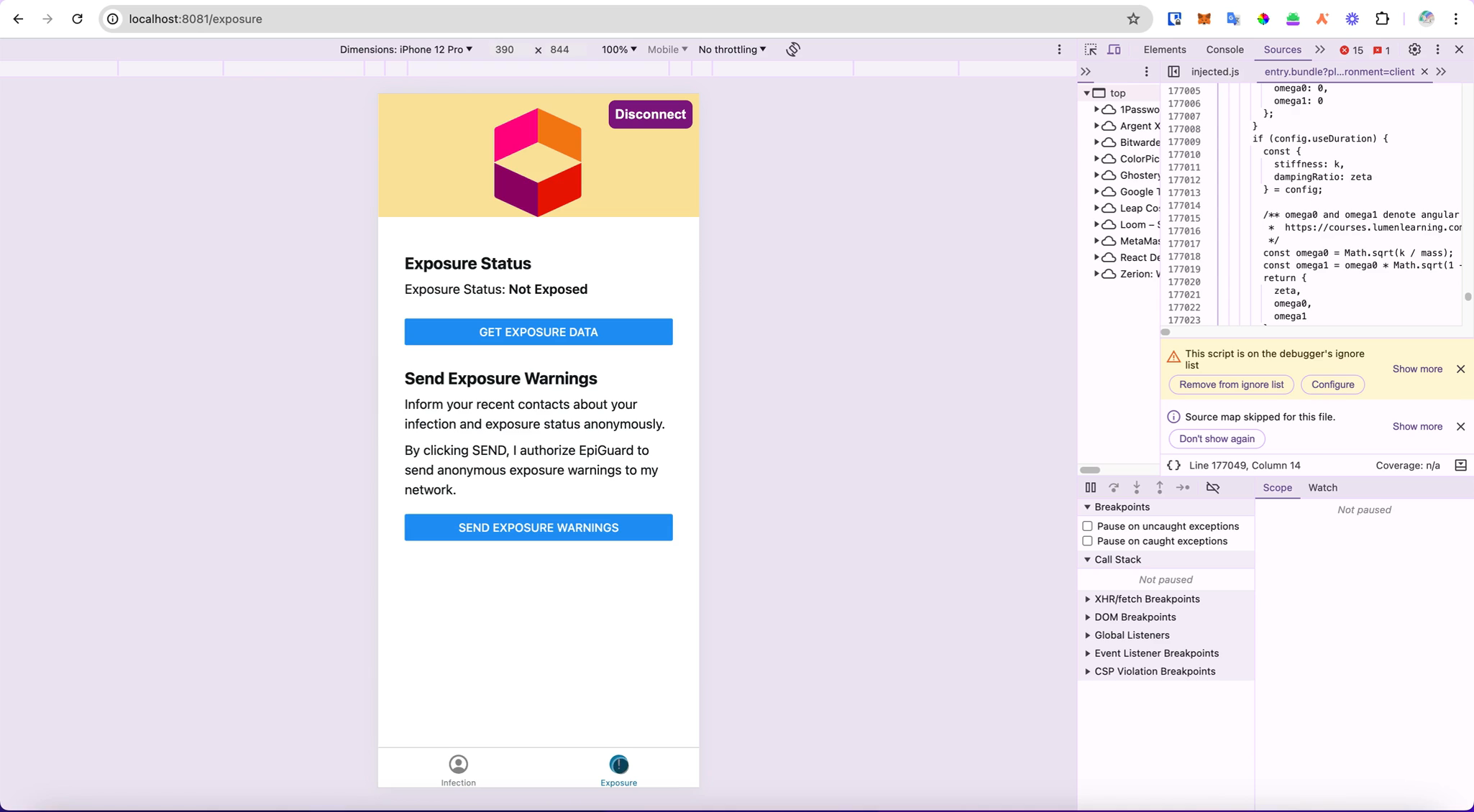1474x812 pixels.
Task: Step into the next function call
Action: coord(1137,488)
